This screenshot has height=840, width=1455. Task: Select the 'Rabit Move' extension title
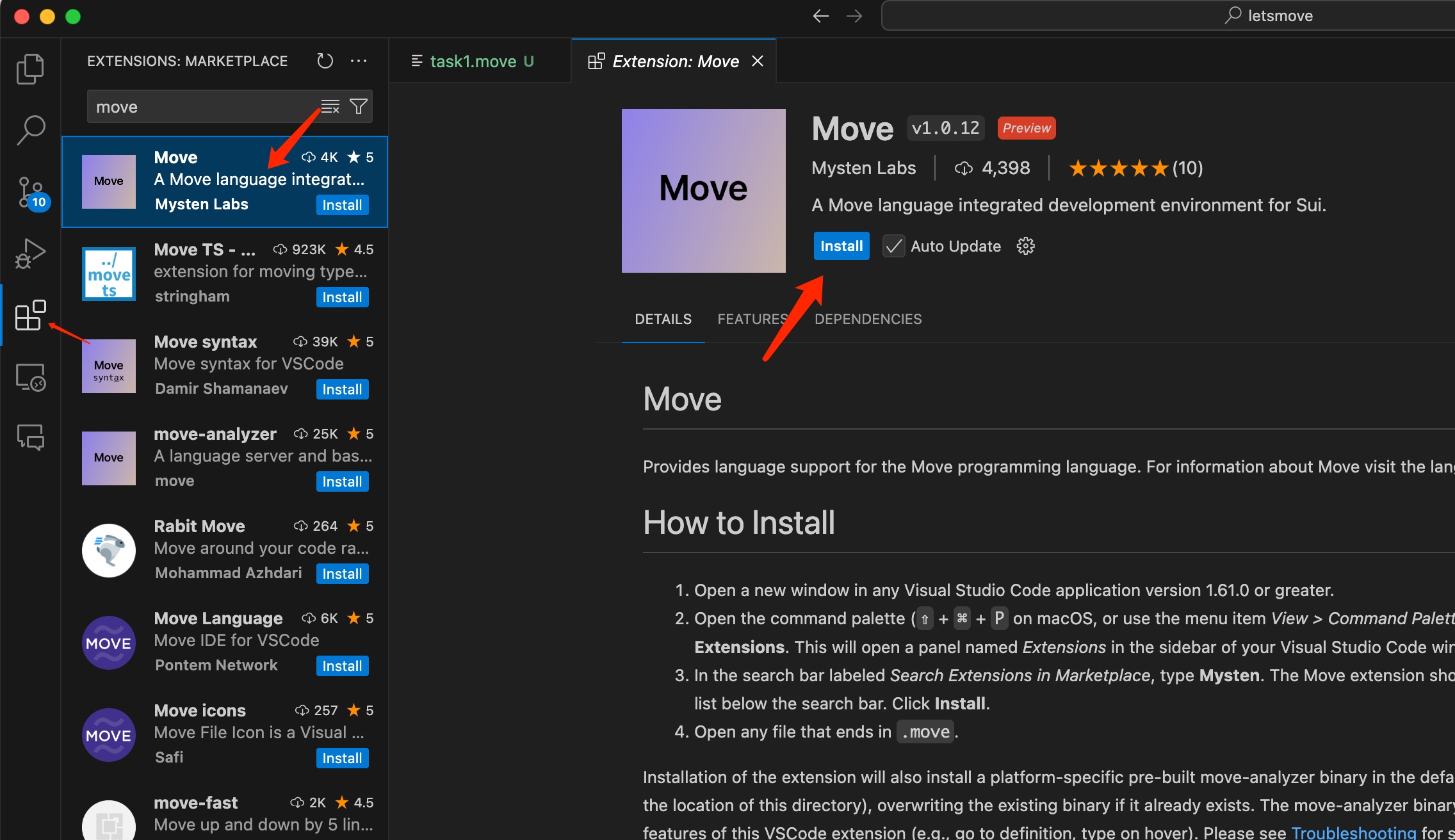pyautogui.click(x=199, y=526)
